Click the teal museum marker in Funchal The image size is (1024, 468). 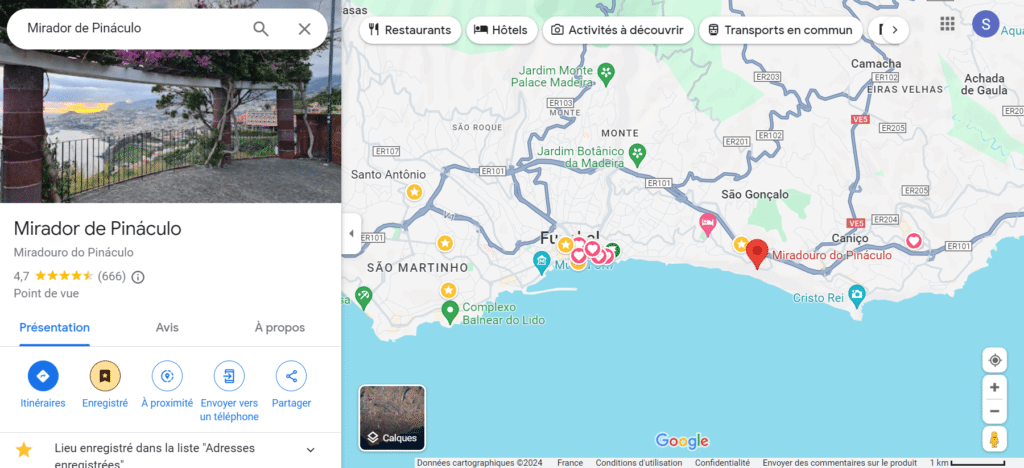click(x=541, y=263)
